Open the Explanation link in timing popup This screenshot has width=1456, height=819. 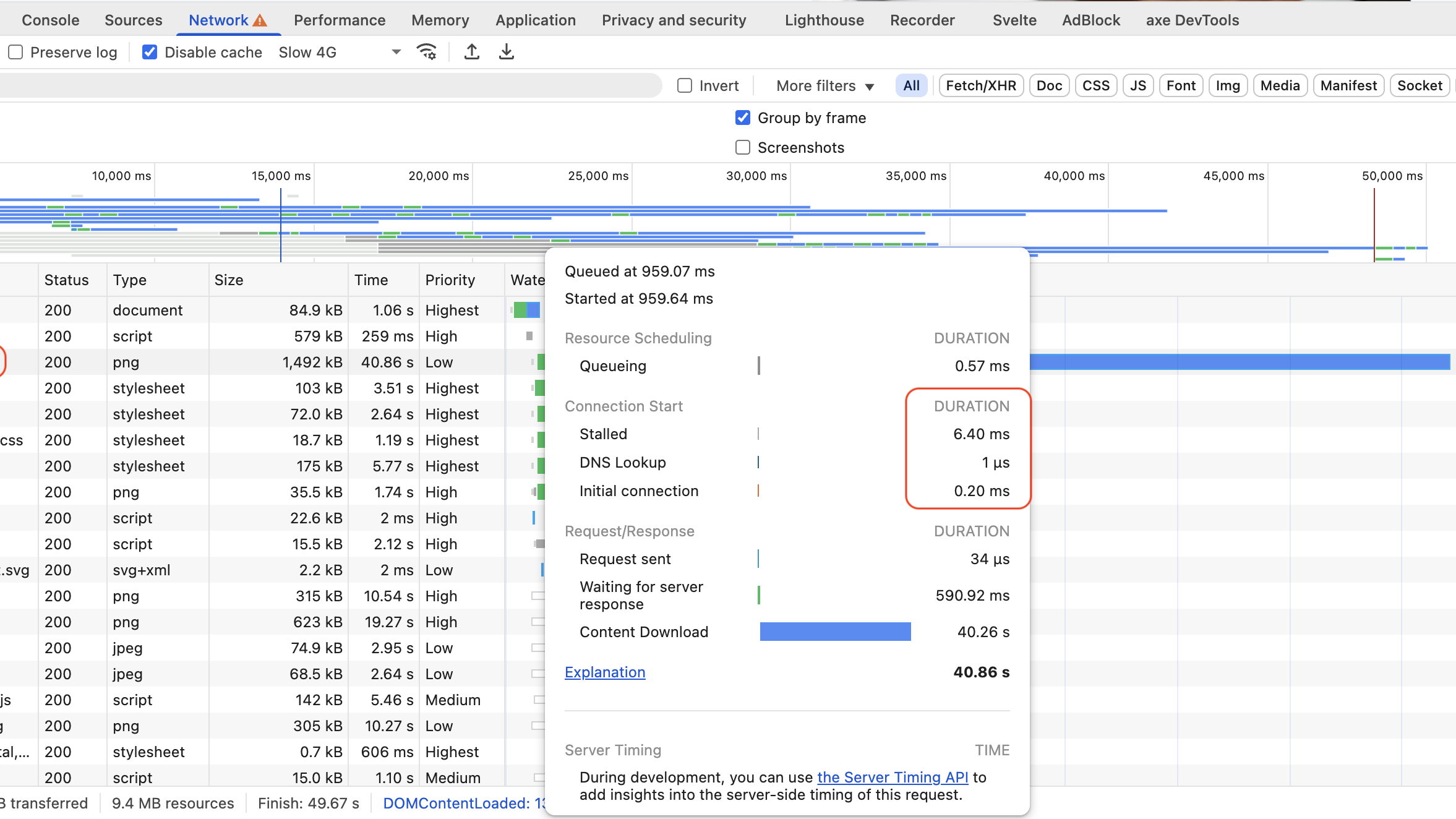click(604, 672)
